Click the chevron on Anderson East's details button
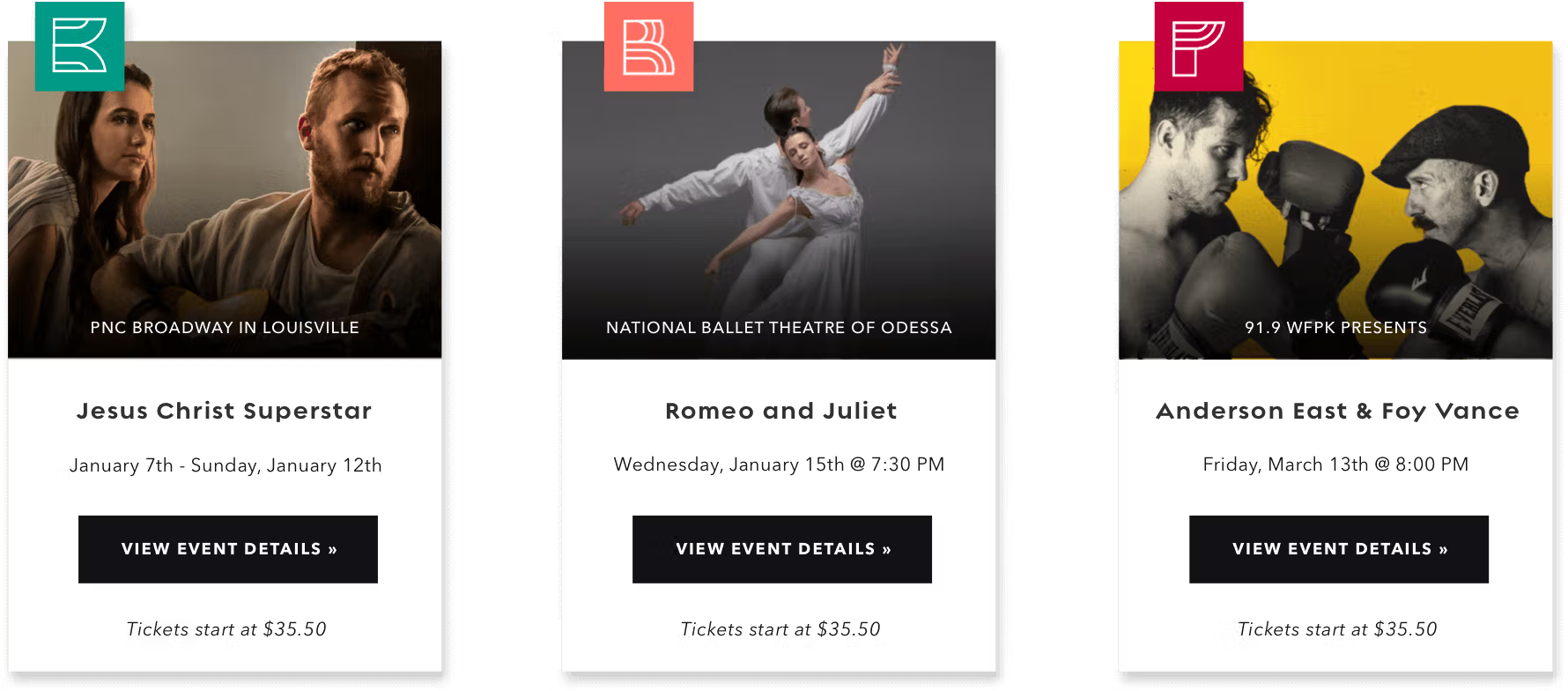Image resolution: width=1568 pixels, height=691 pixels. (x=1442, y=548)
